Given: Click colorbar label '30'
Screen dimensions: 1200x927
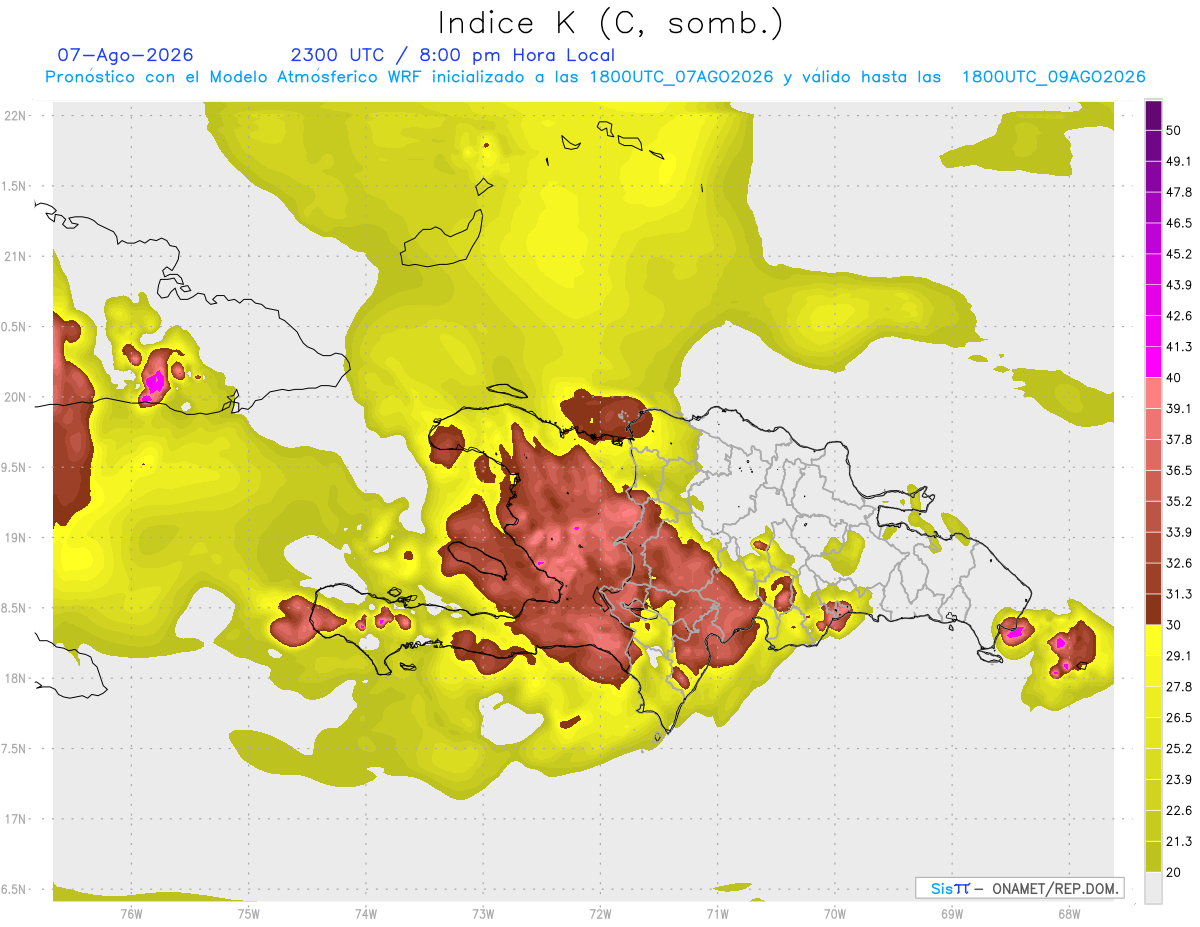Looking at the screenshot, I should (1173, 624).
